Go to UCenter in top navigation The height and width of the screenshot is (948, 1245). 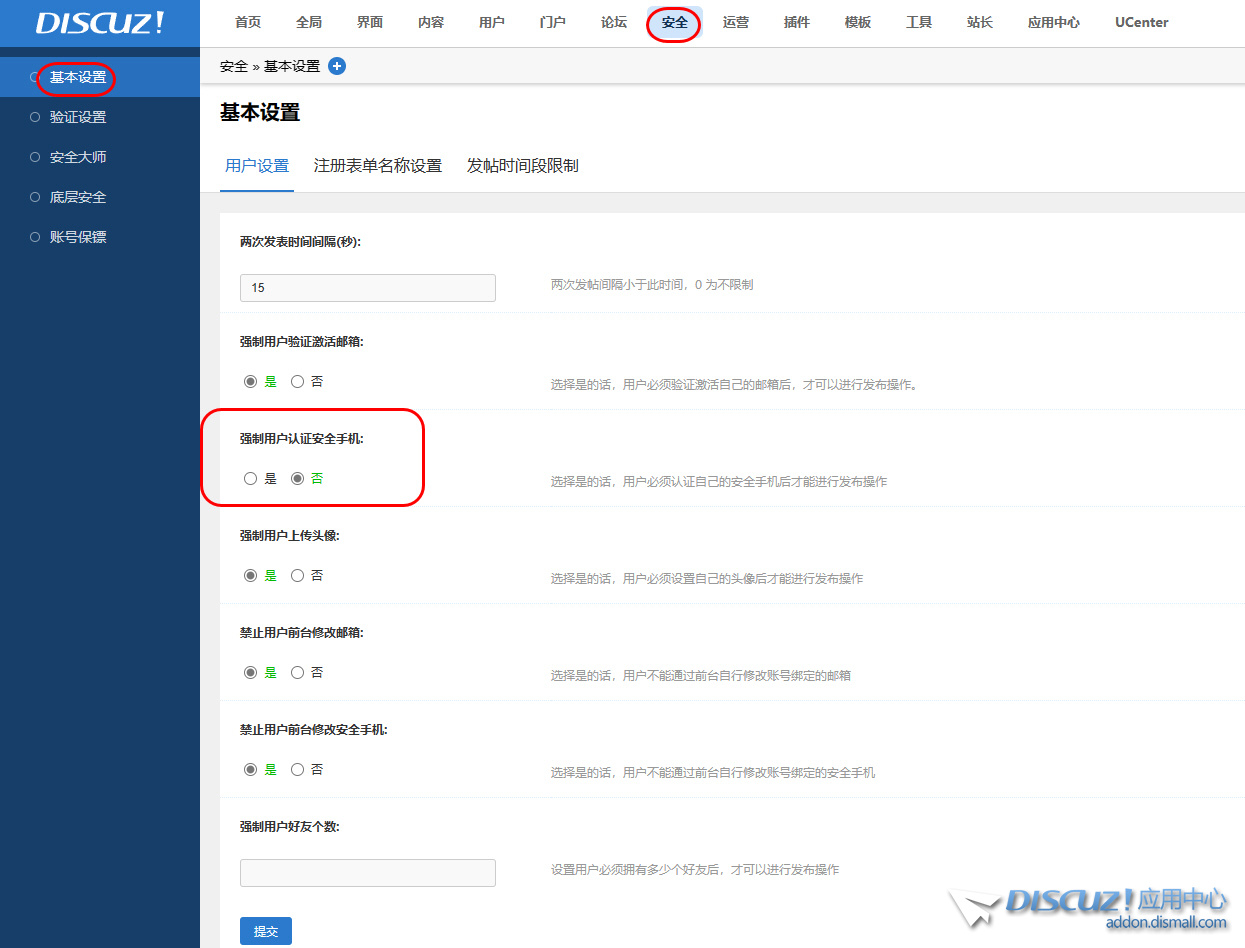1141,22
